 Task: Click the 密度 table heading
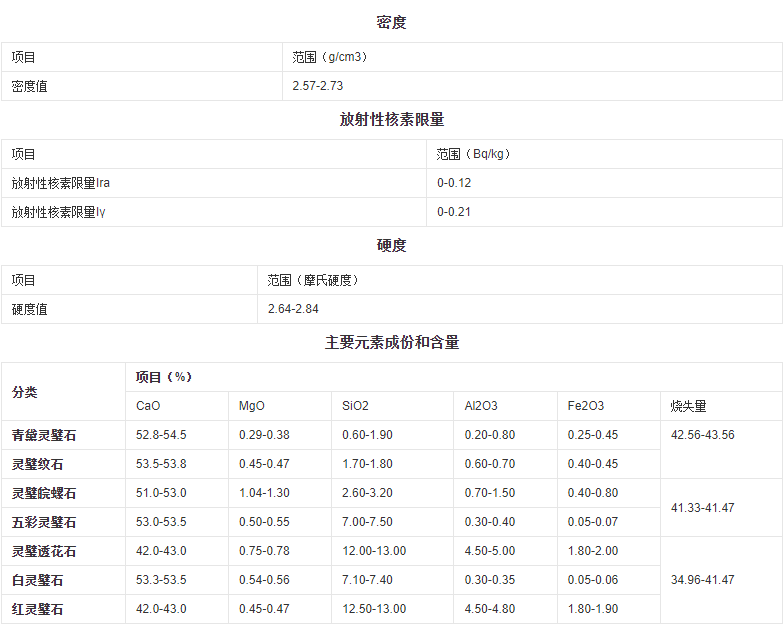pyautogui.click(x=391, y=22)
